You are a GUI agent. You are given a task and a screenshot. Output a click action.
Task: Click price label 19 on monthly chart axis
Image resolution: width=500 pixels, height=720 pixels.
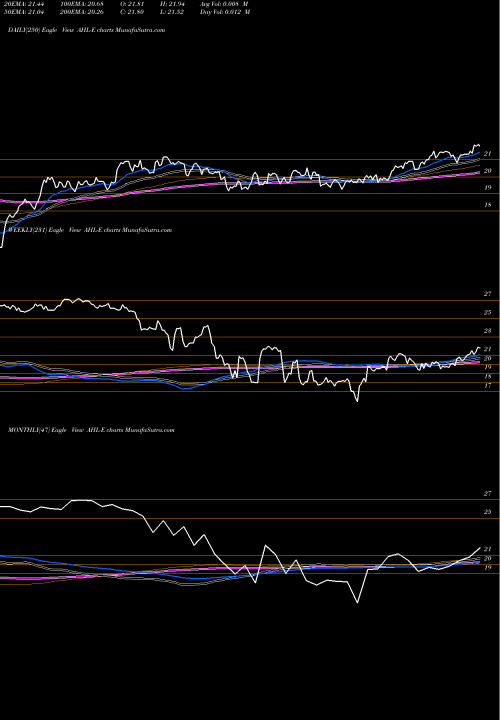pyautogui.click(x=488, y=568)
